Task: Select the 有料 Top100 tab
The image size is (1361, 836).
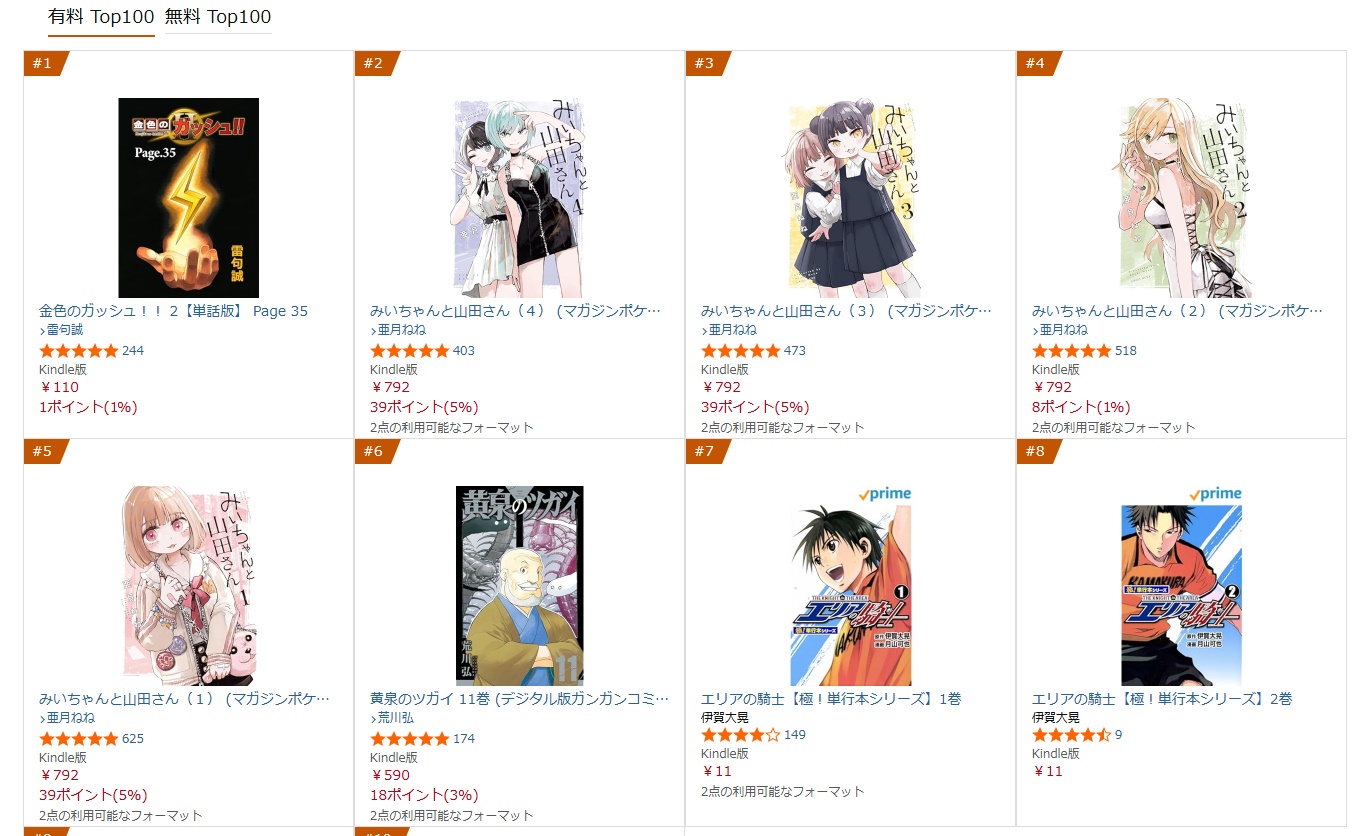Action: 101,17
